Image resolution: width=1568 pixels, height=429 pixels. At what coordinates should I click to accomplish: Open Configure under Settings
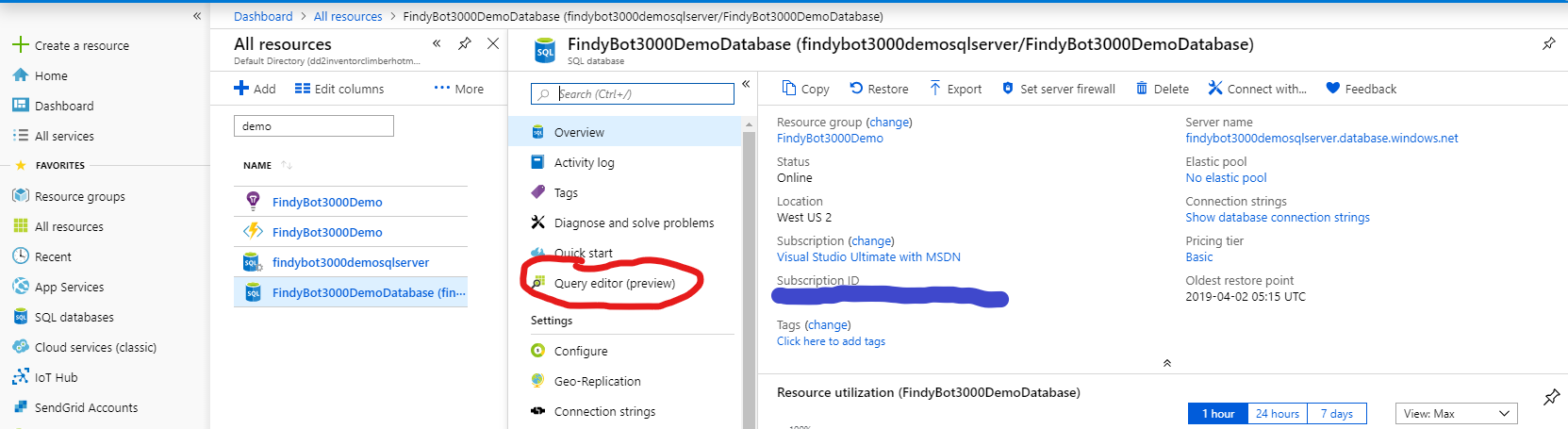(581, 351)
